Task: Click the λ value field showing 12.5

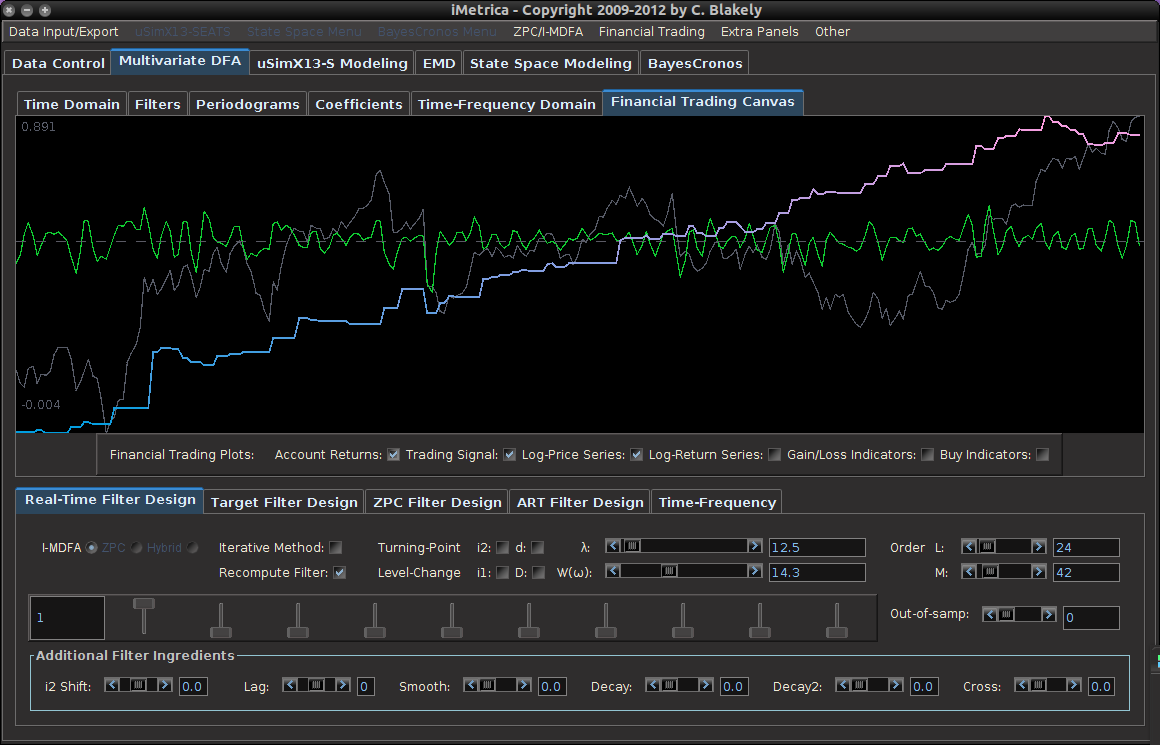Action: coord(816,546)
